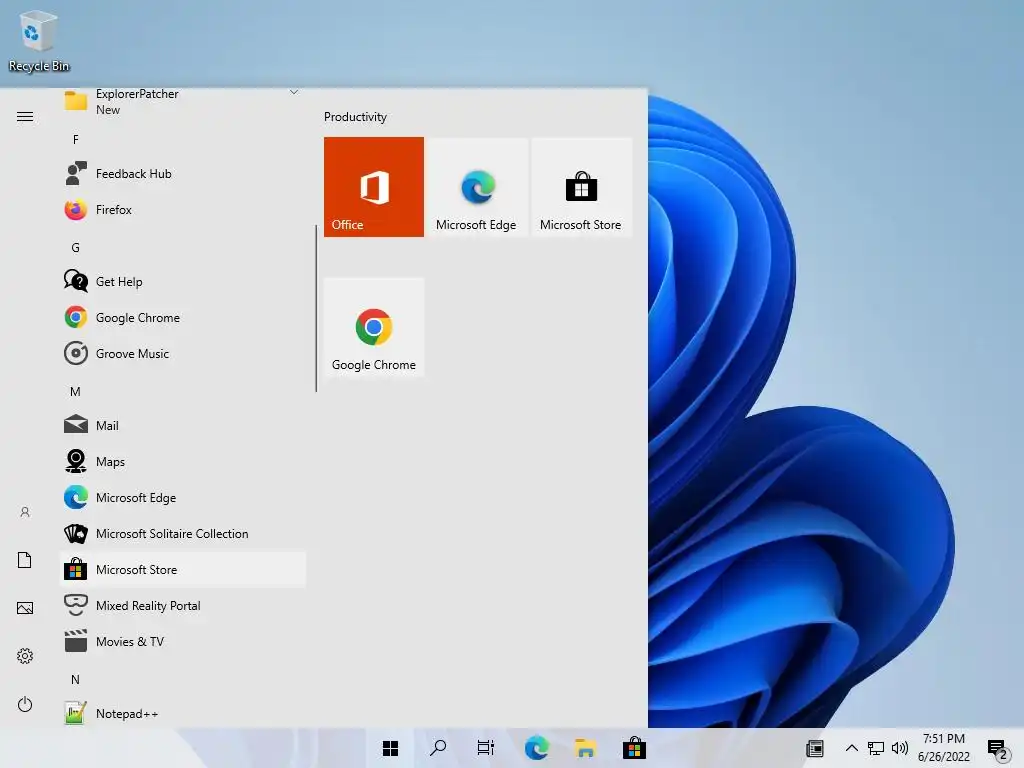Click the taskbar Start button
Viewport: 1024px width, 768px height.
click(391, 748)
